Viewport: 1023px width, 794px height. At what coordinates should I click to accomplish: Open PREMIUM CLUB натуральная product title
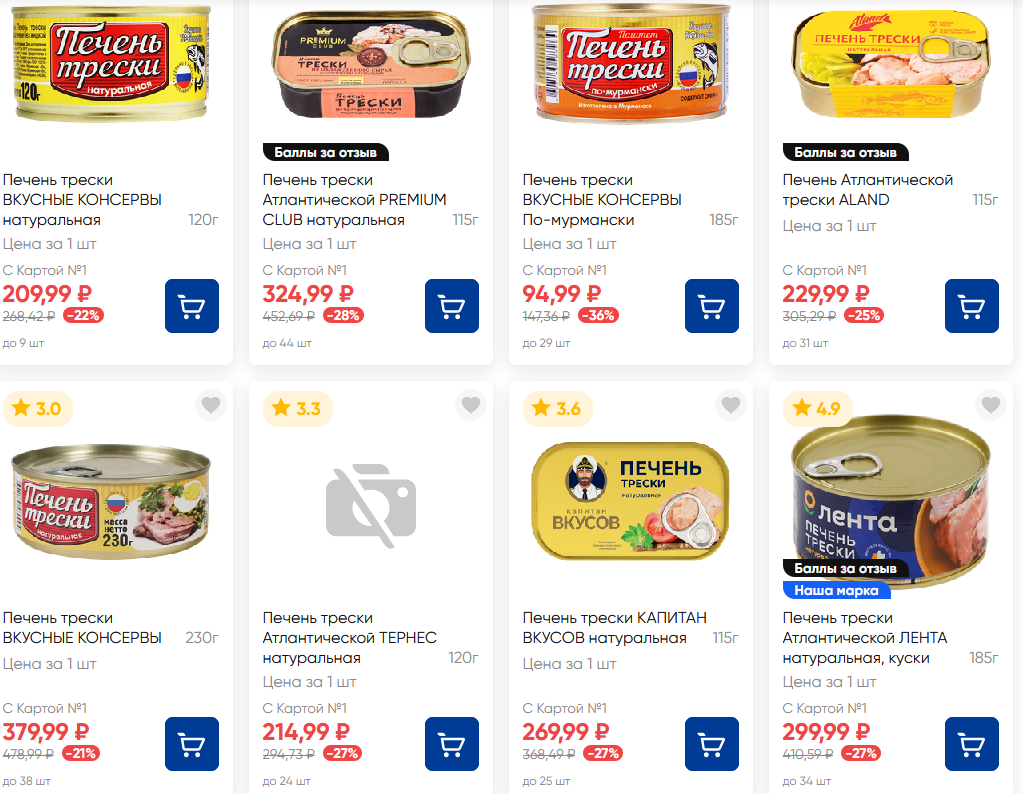[354, 200]
